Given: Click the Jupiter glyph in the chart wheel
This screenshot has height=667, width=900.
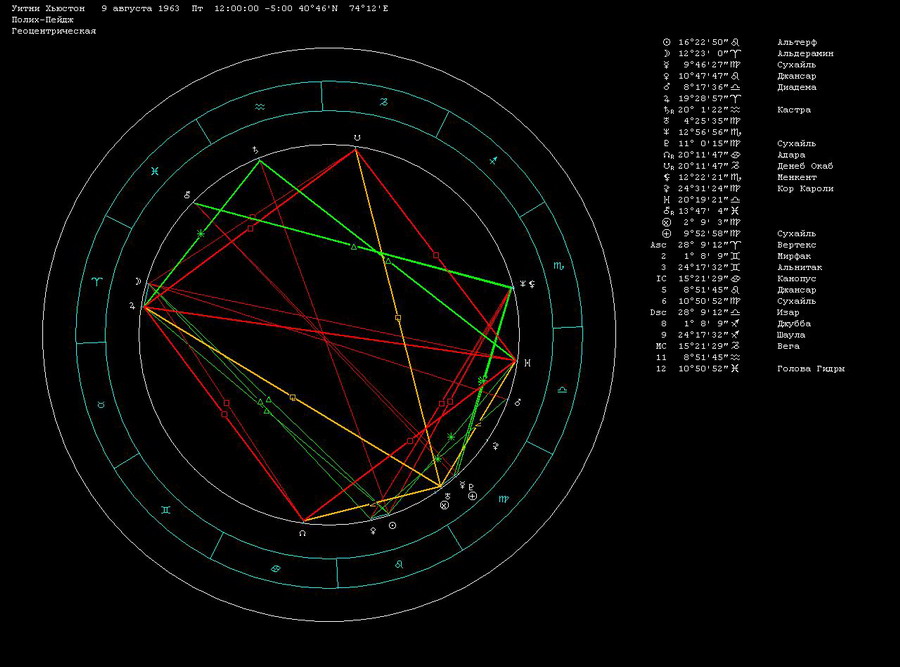Looking at the screenshot, I should click(x=133, y=306).
